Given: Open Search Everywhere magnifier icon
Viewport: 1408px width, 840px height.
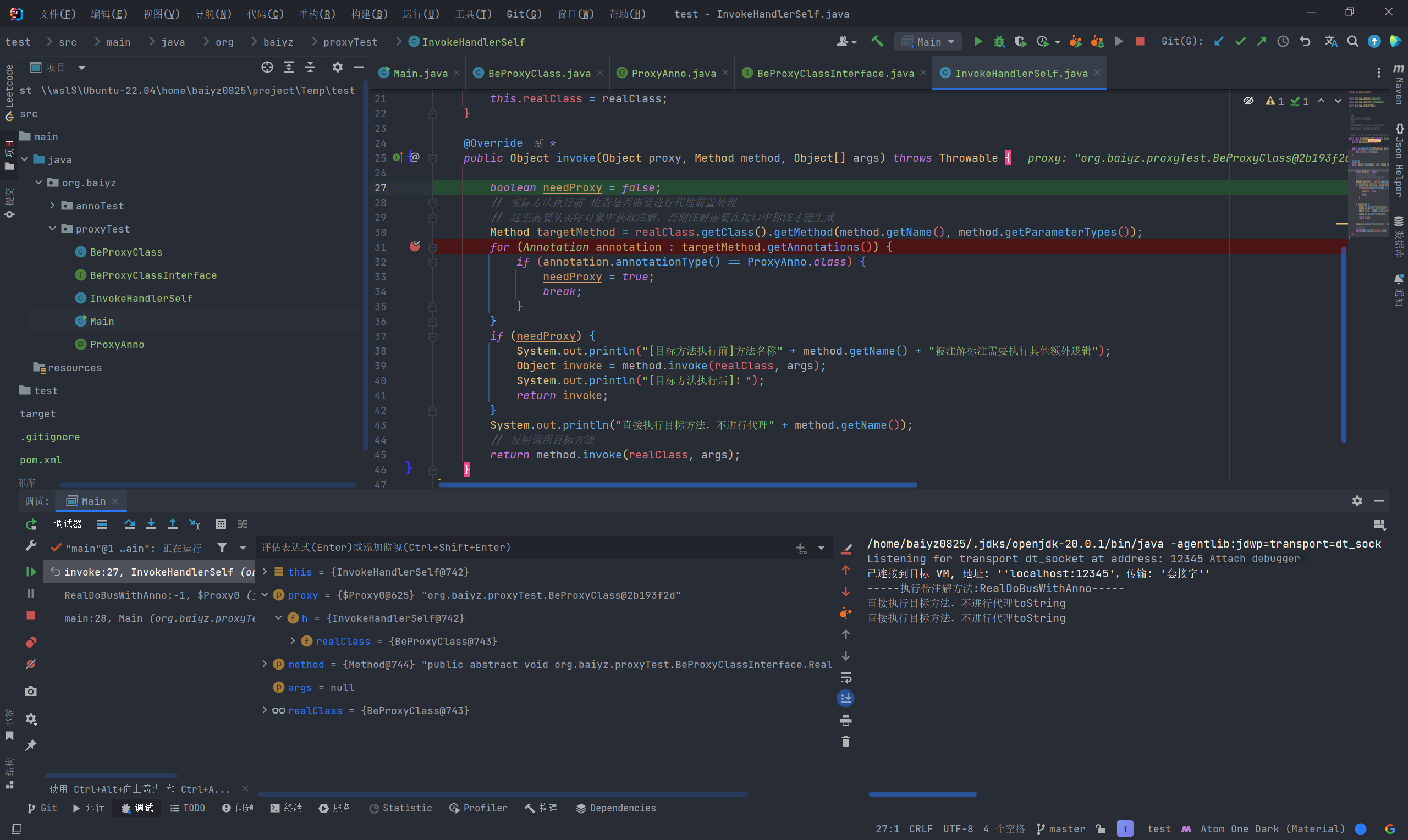Looking at the screenshot, I should [1352, 41].
